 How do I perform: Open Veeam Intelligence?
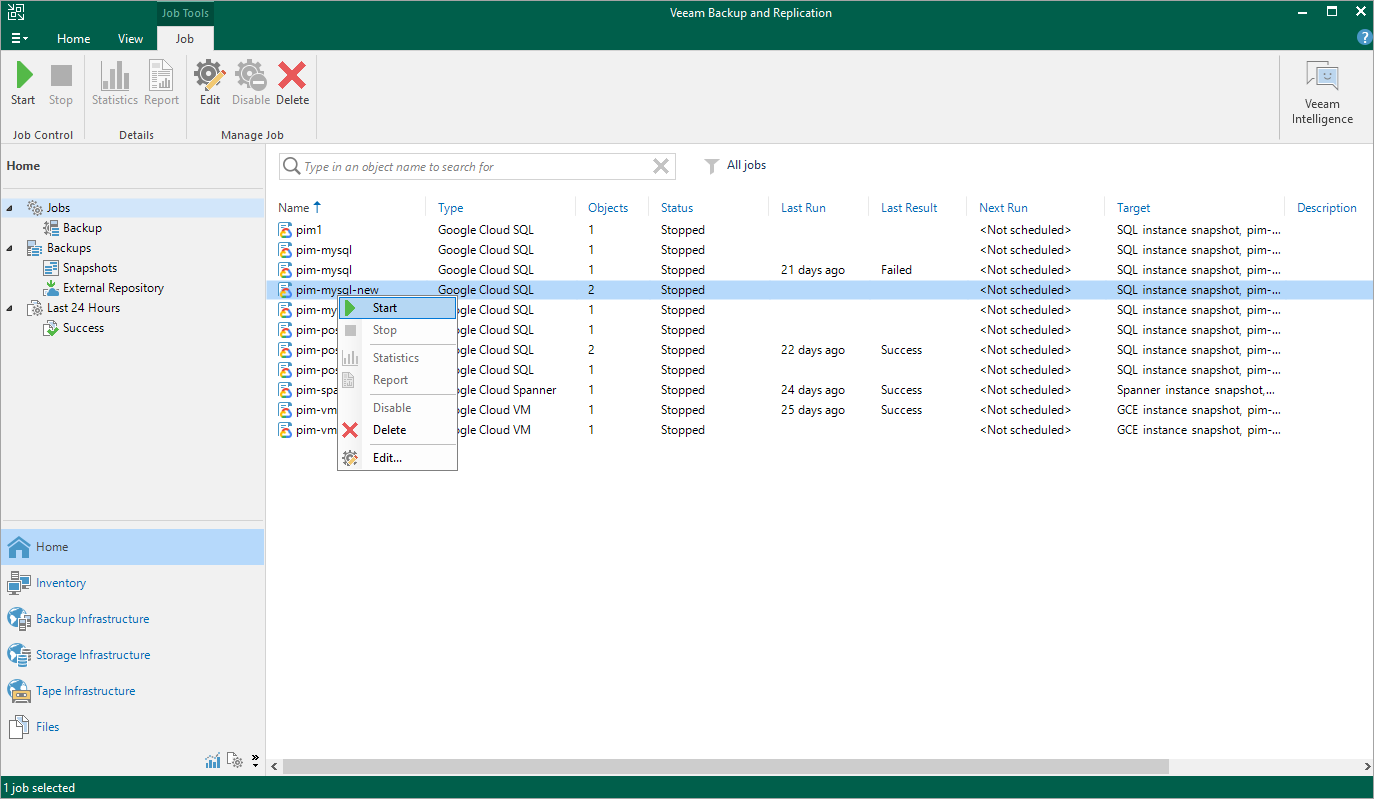click(x=1322, y=92)
